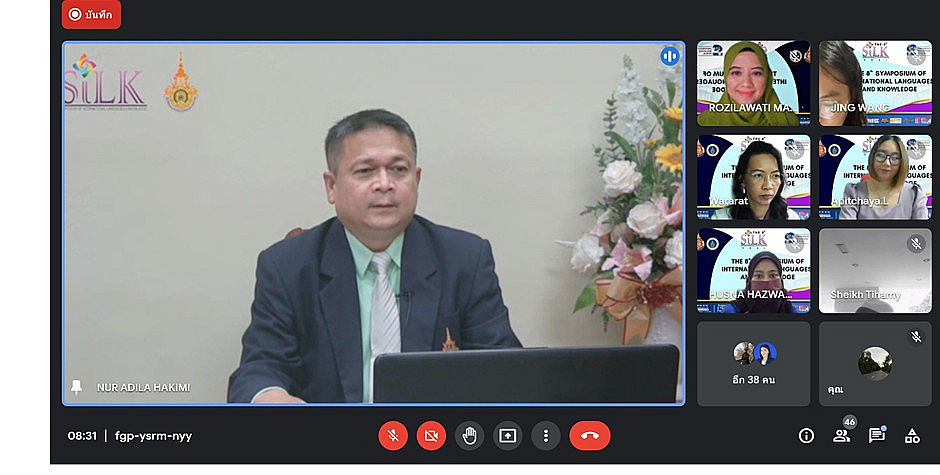Open the activities shapes icon
Screen dimensions: 940x475
point(912,436)
